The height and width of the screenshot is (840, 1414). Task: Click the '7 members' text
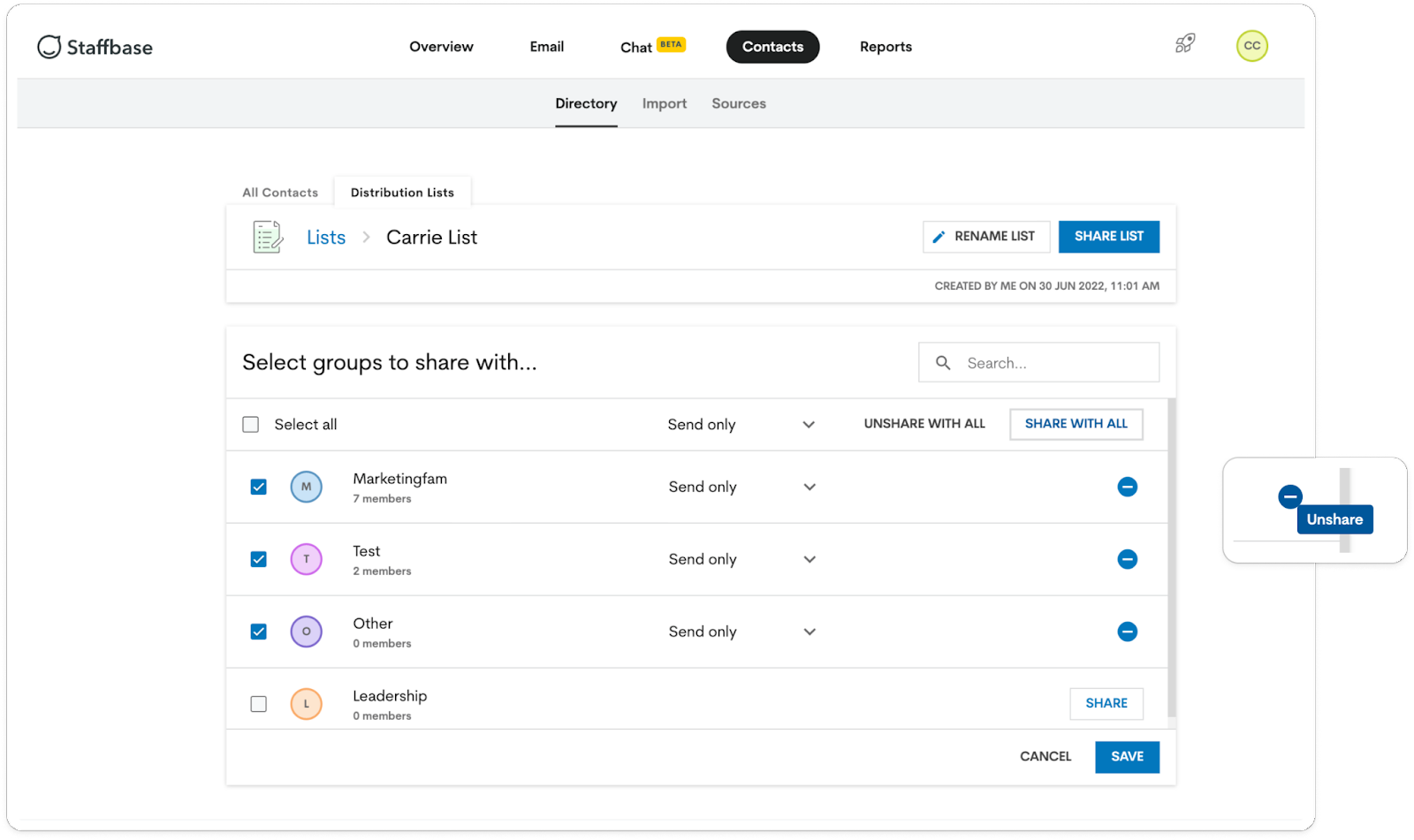[x=382, y=499]
